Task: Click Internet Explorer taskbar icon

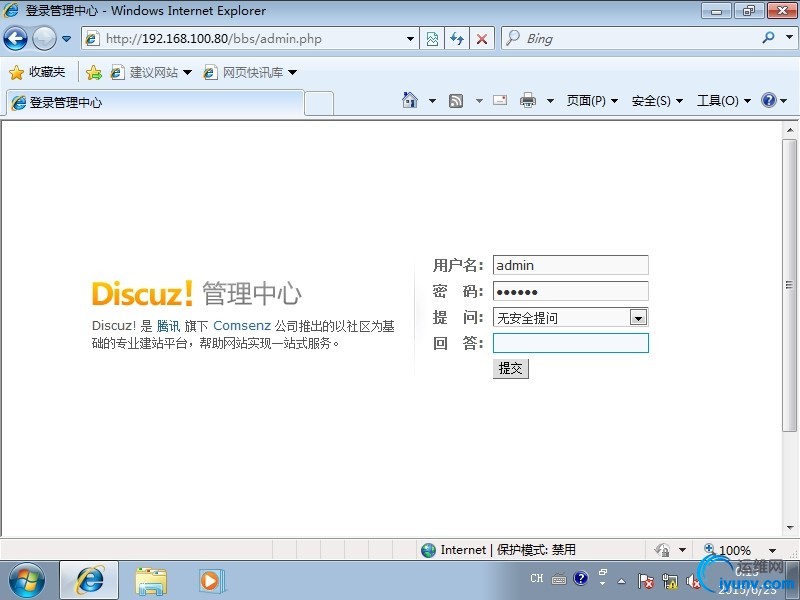Action: click(x=89, y=581)
